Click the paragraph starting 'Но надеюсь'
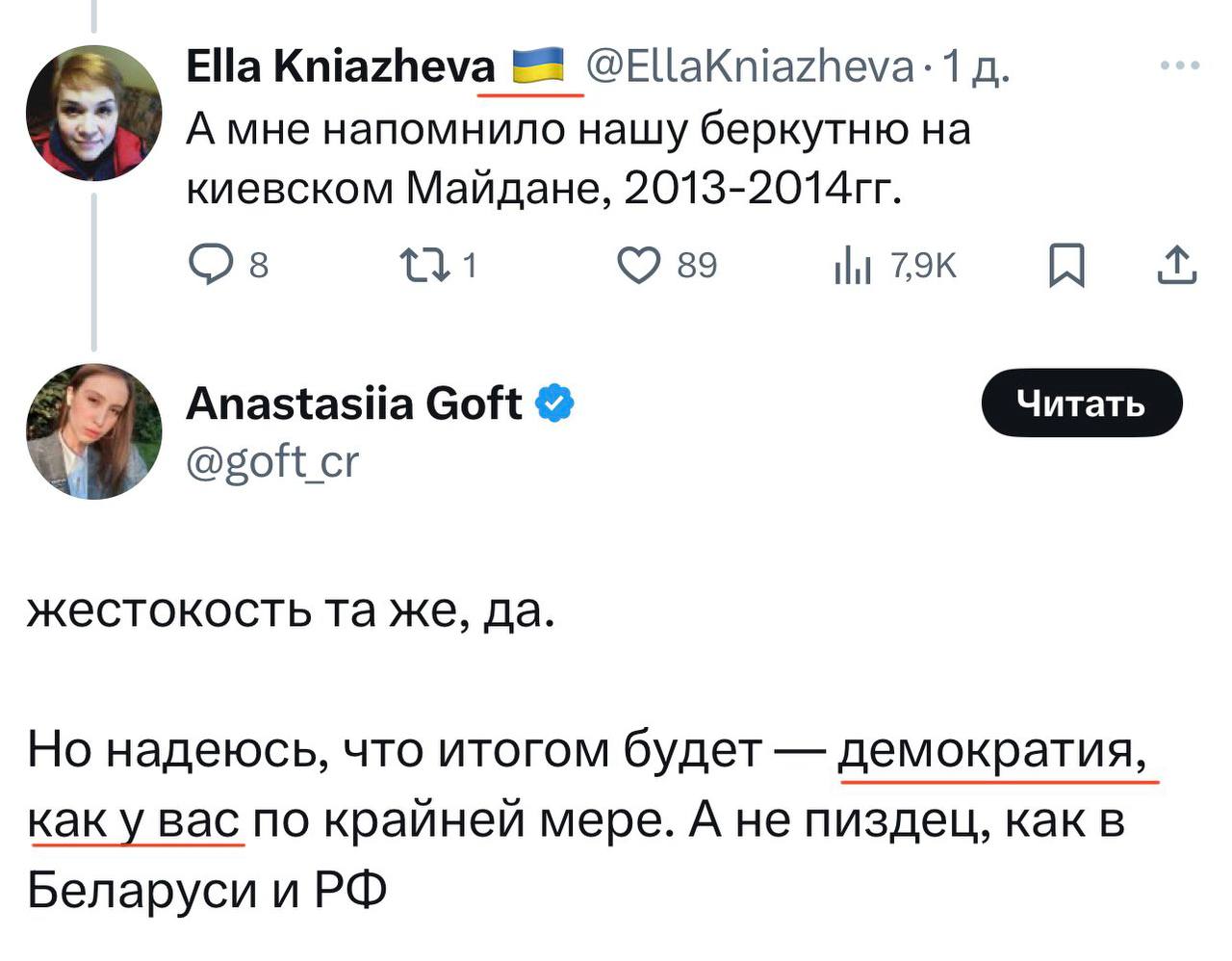Viewport: 1232px width, 961px height. (x=589, y=819)
